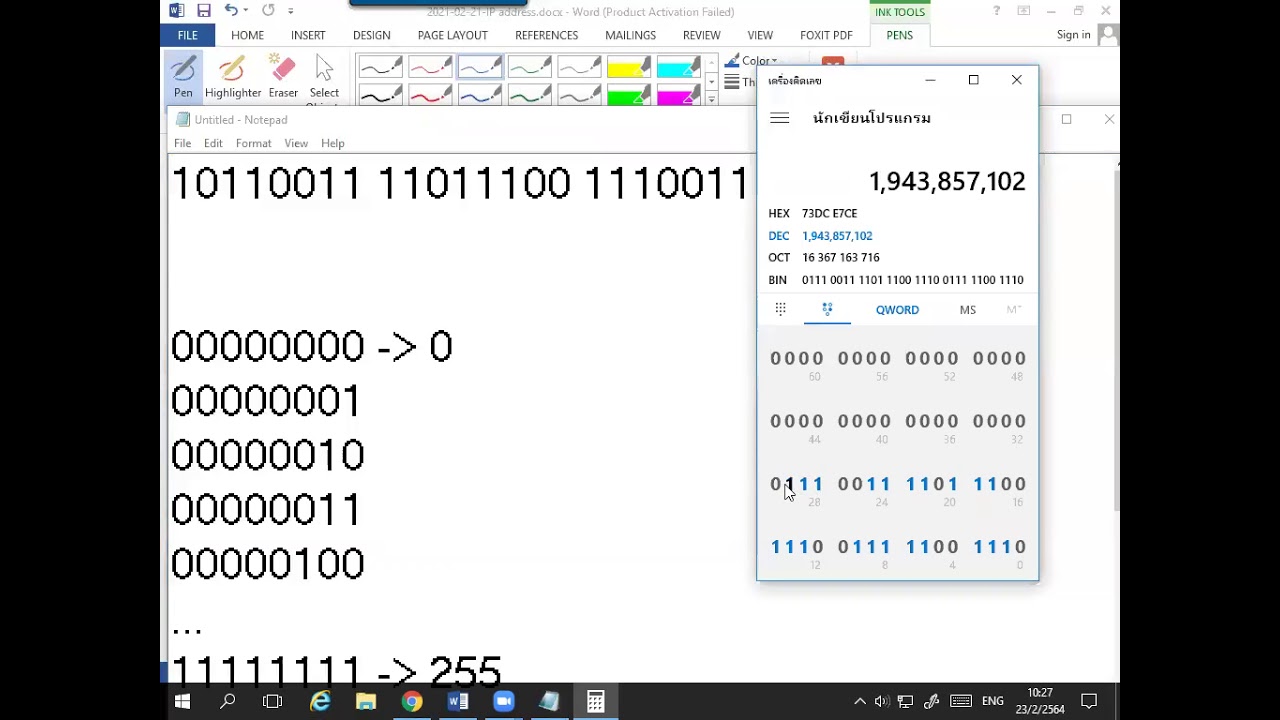Image resolution: width=1280 pixels, height=720 pixels.
Task: Choose the thick blue pen style
Action: (480, 94)
